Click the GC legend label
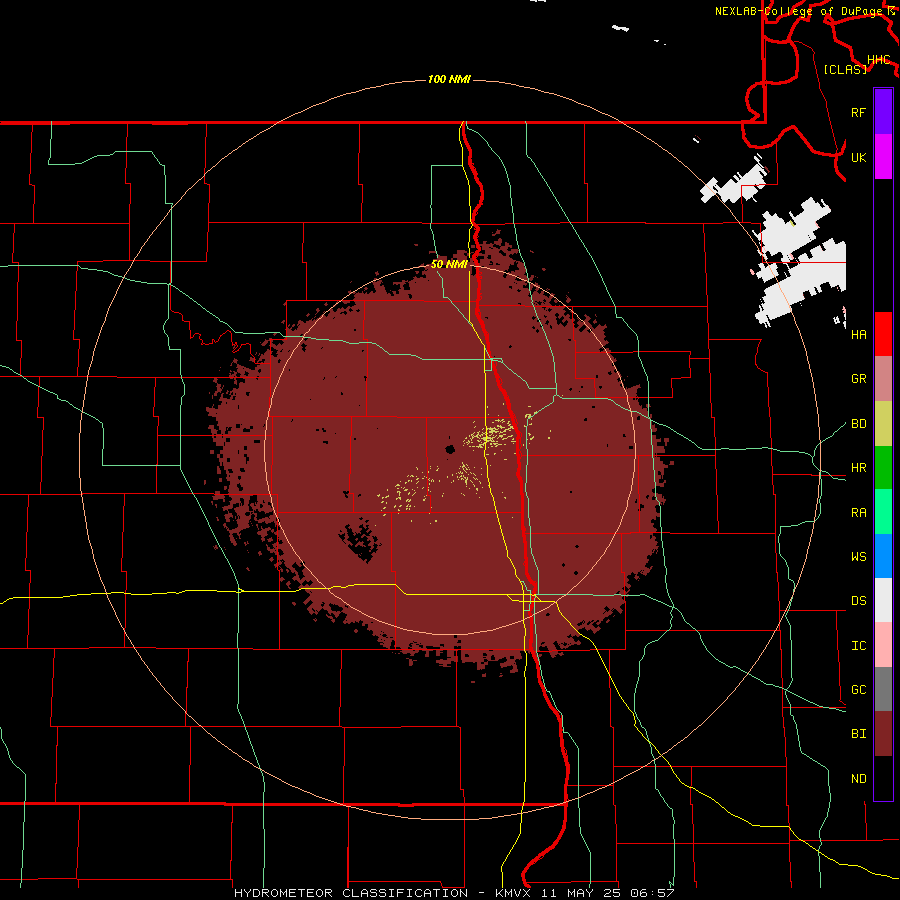The width and height of the screenshot is (900, 900). [x=858, y=689]
